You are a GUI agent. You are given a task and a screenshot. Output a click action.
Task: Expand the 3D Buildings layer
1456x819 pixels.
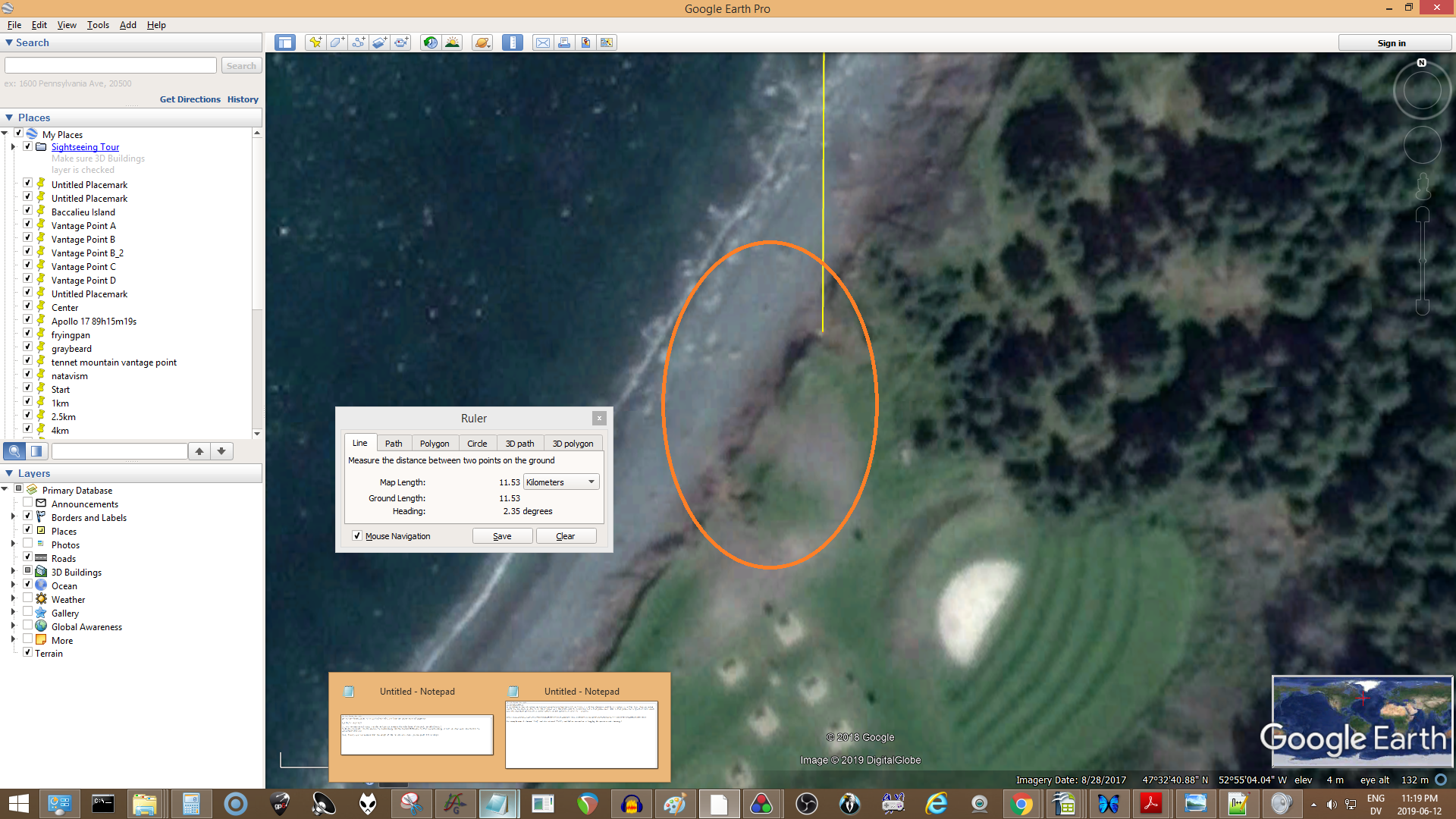click(13, 572)
